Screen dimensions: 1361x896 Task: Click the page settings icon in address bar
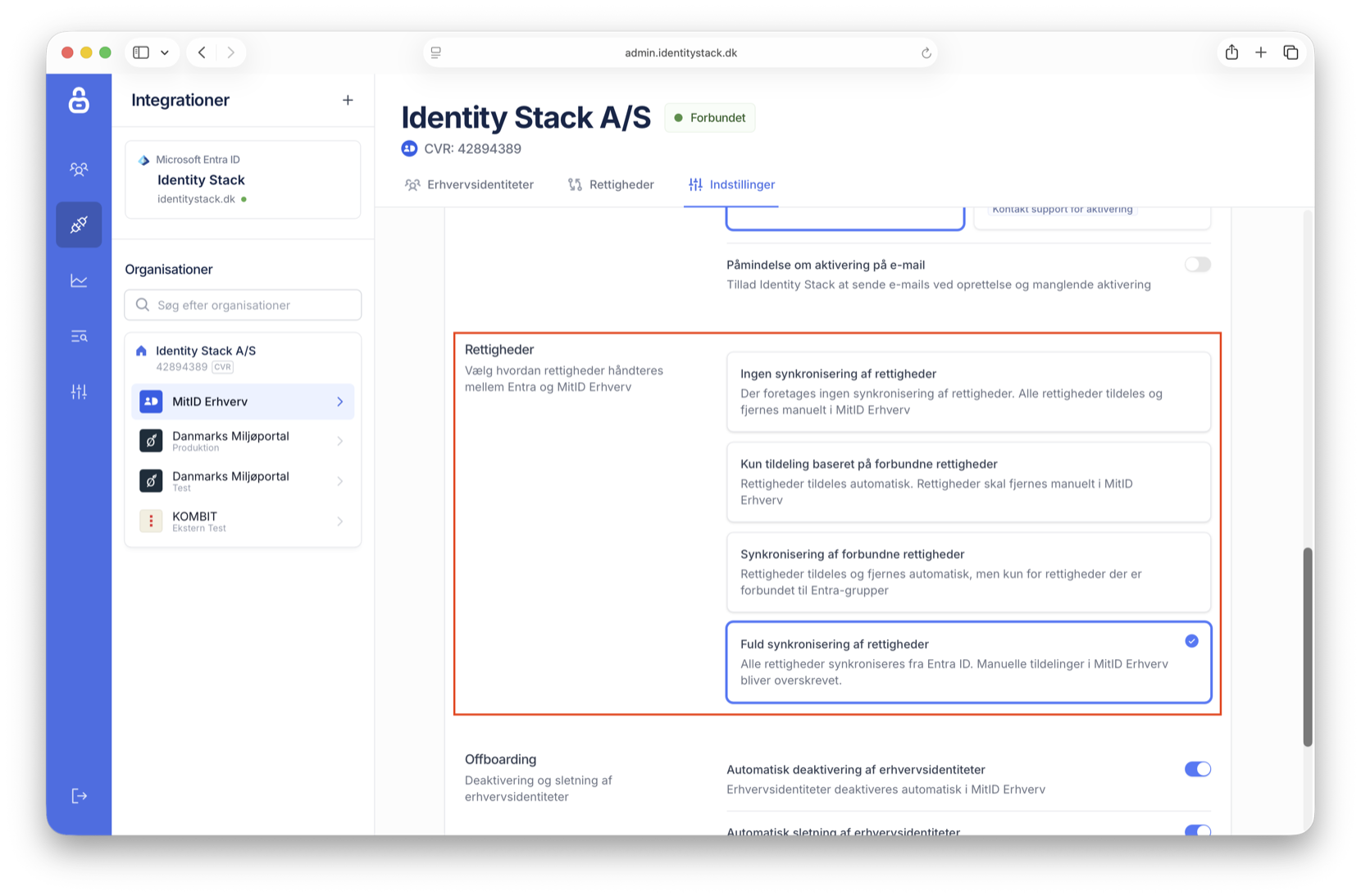click(436, 52)
